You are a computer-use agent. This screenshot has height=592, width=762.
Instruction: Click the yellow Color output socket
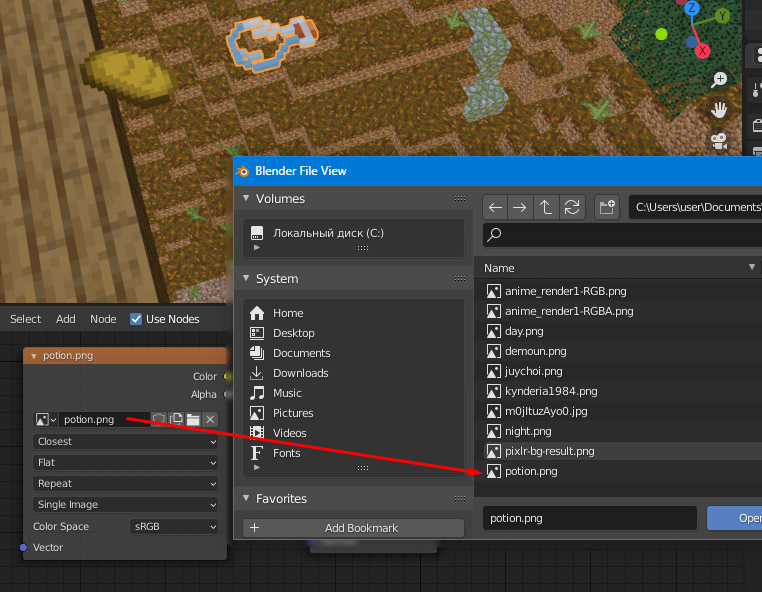pyautogui.click(x=226, y=376)
